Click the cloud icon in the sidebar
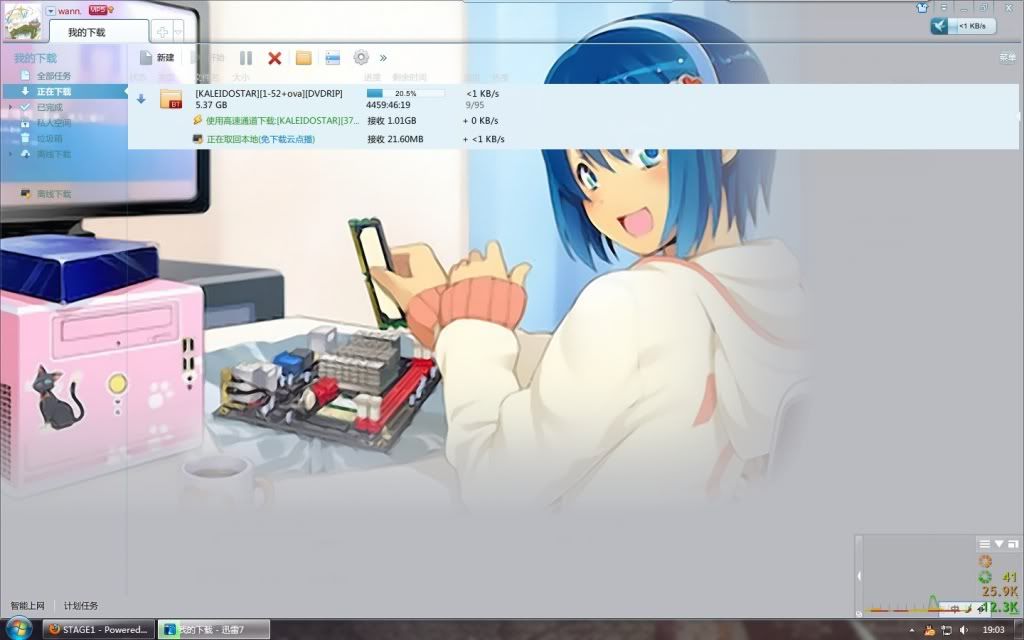 (25, 154)
